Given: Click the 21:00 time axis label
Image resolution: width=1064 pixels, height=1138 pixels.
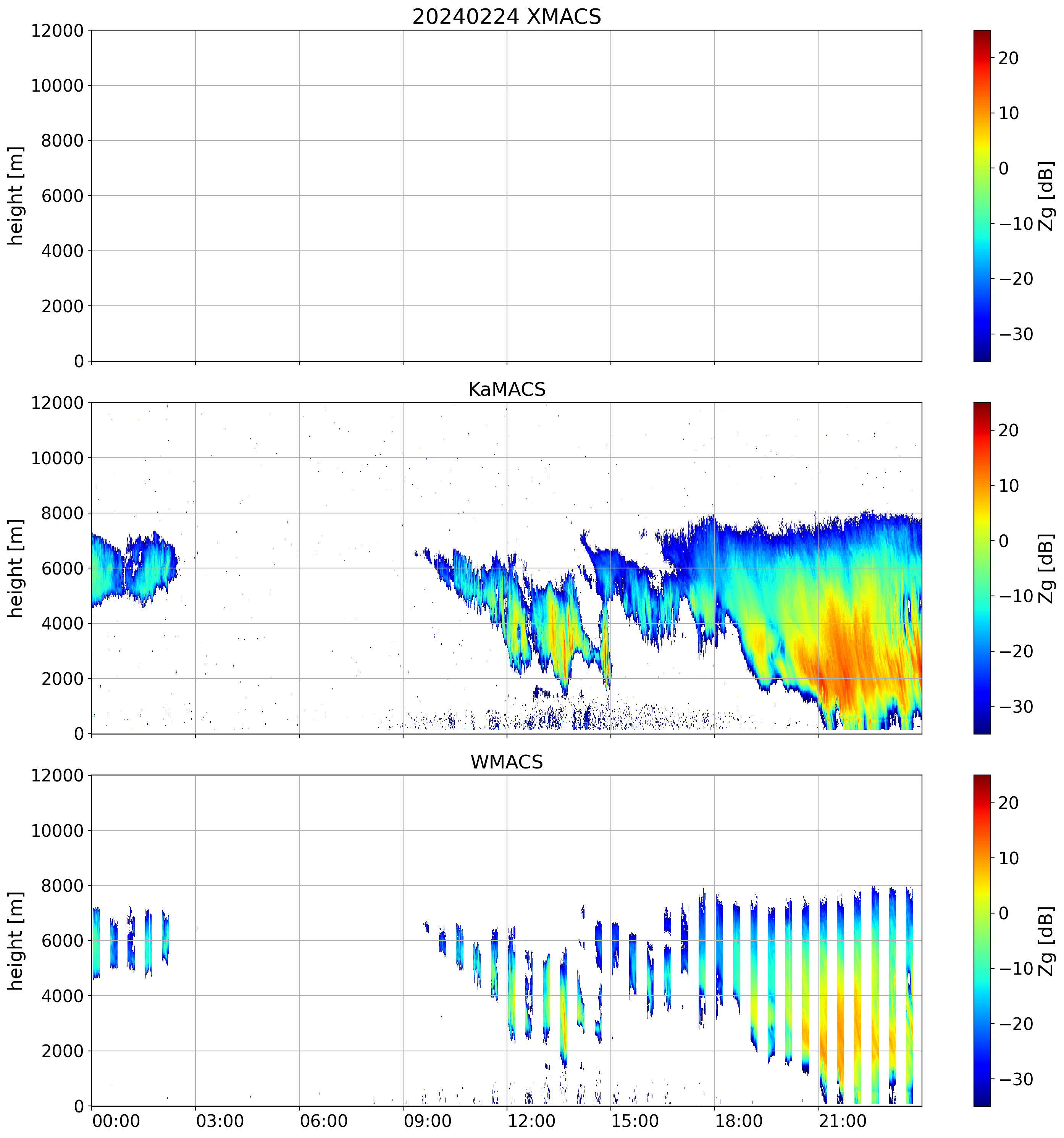Looking at the screenshot, I should pos(842,1120).
